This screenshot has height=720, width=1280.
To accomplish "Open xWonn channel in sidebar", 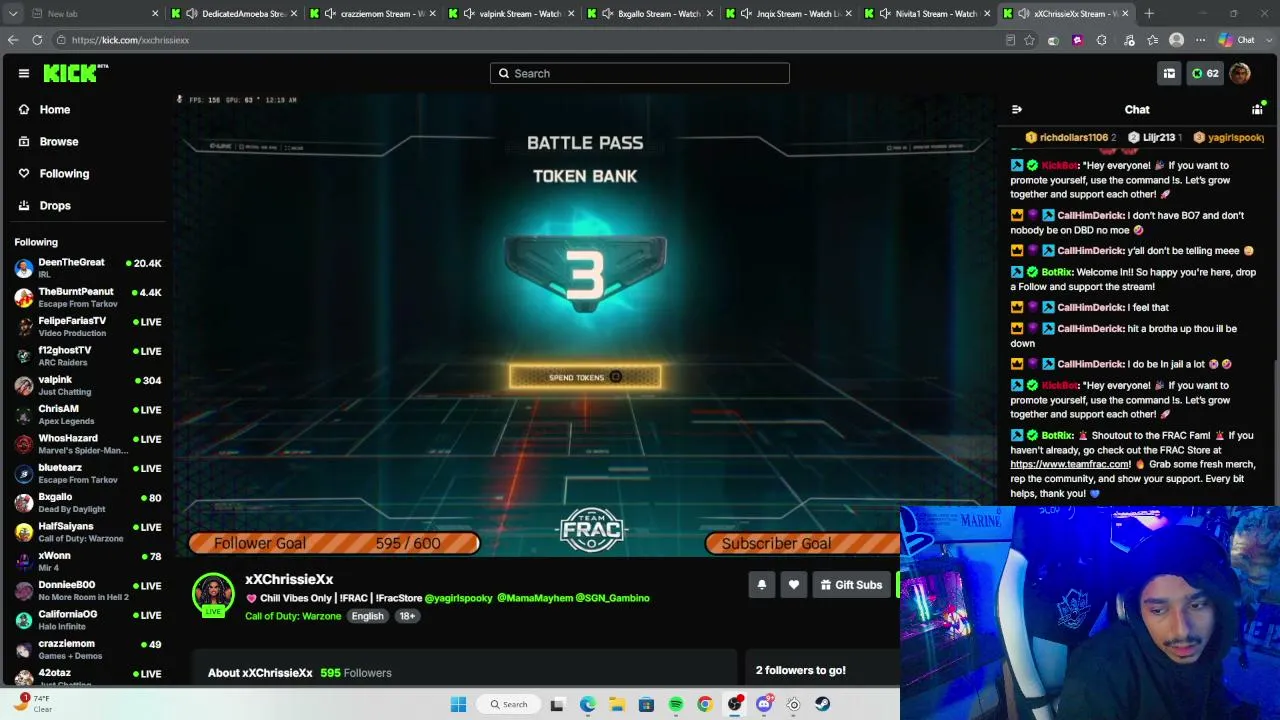I will (88, 561).
